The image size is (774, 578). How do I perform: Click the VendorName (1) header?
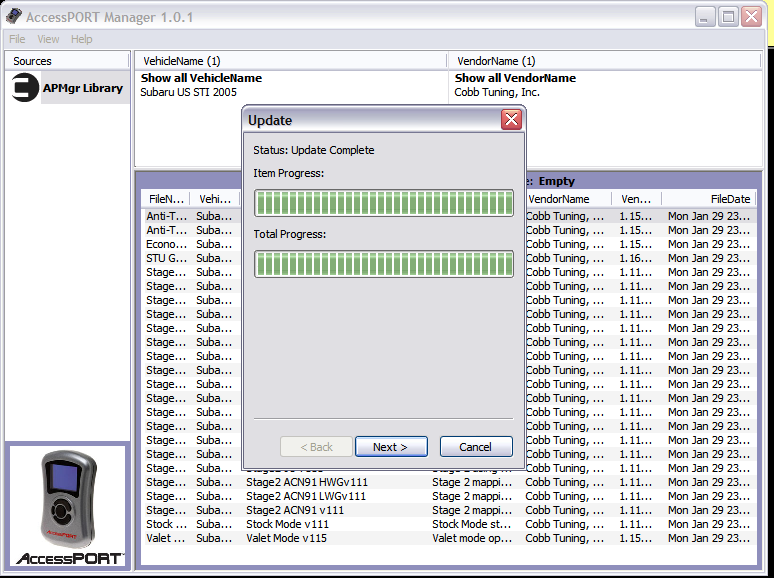605,61
